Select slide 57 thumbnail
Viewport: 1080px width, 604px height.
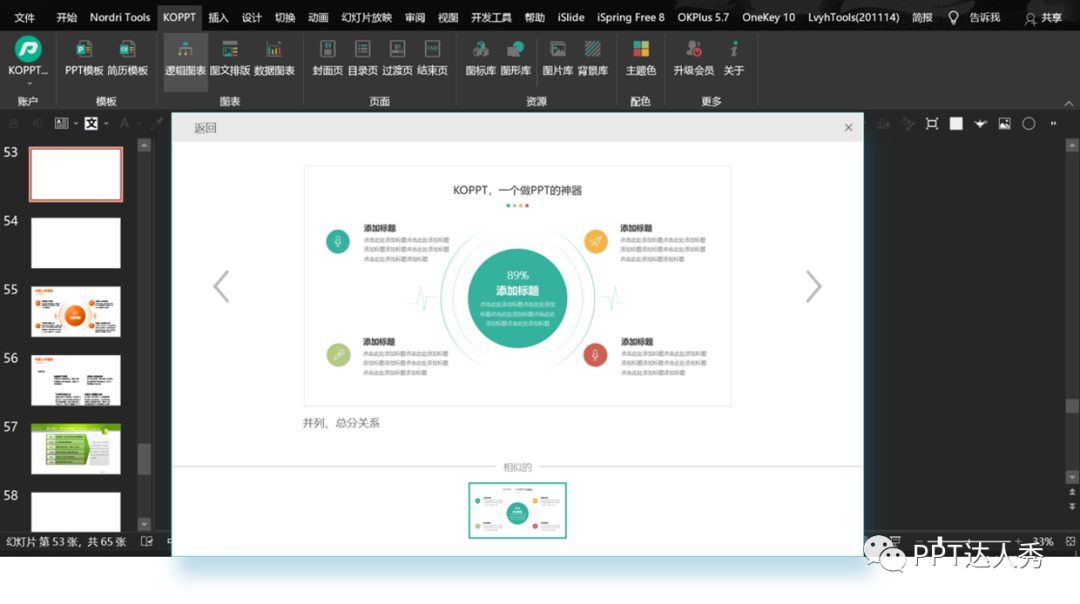(76, 449)
